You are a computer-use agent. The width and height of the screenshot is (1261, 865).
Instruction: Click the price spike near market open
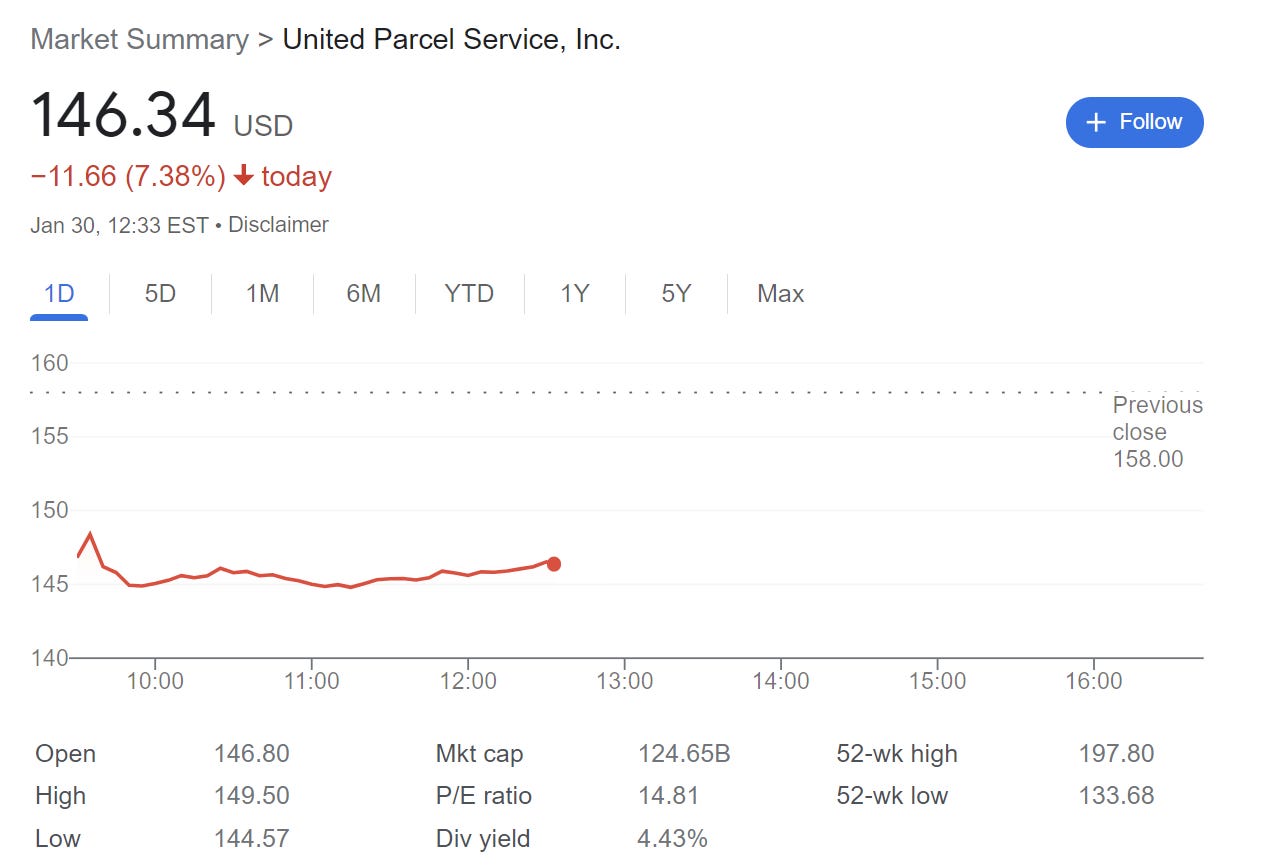[90, 534]
